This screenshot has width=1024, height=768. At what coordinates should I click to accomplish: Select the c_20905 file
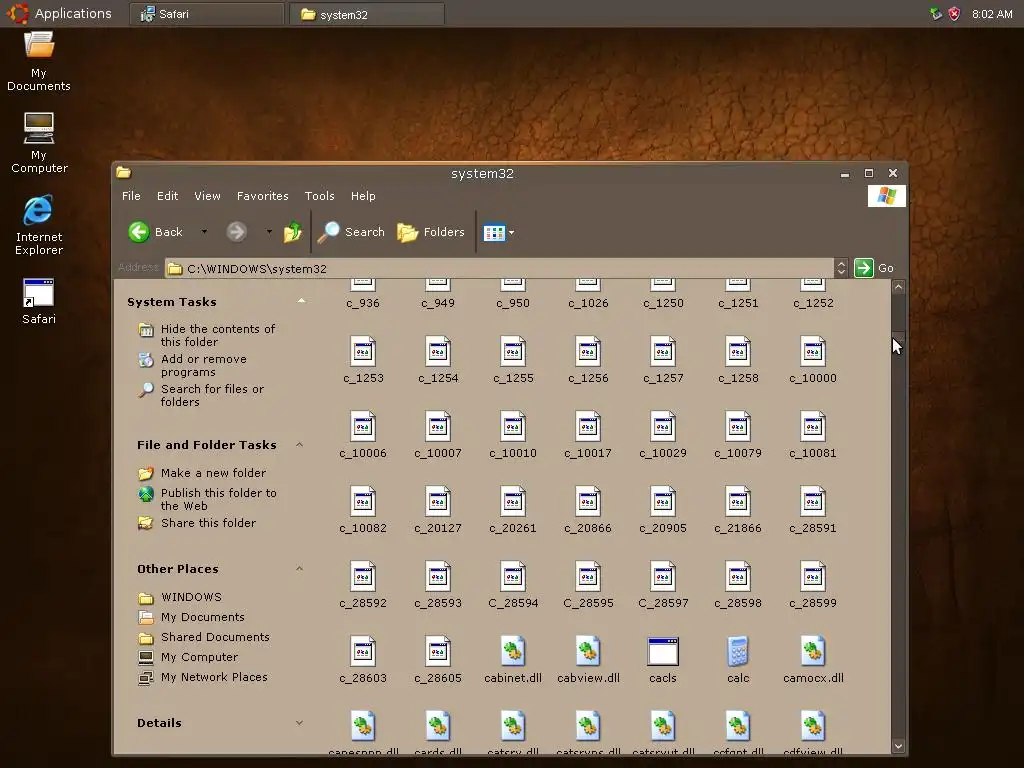pyautogui.click(x=663, y=509)
